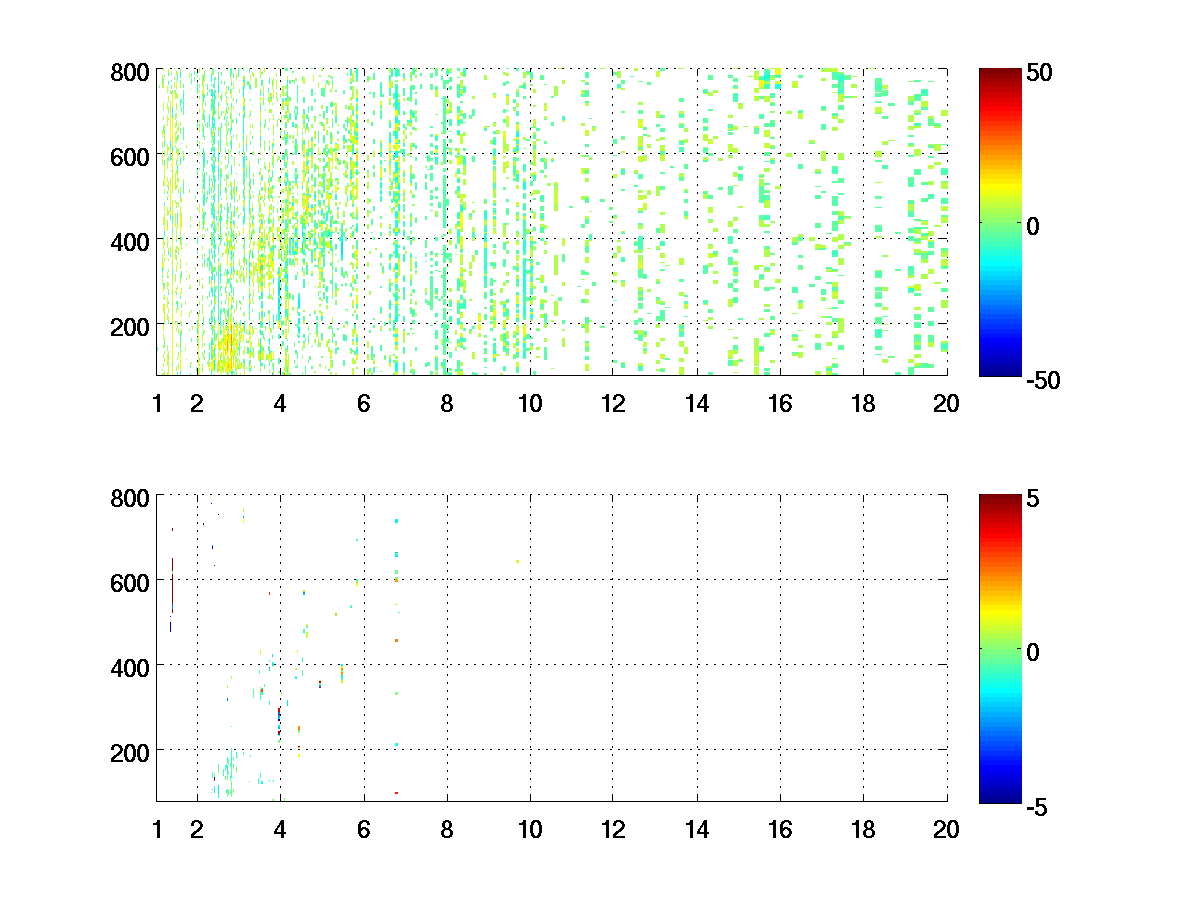The image size is (1200, 900).
Task: Select the upper heatmap plot area
Action: click(x=552, y=222)
